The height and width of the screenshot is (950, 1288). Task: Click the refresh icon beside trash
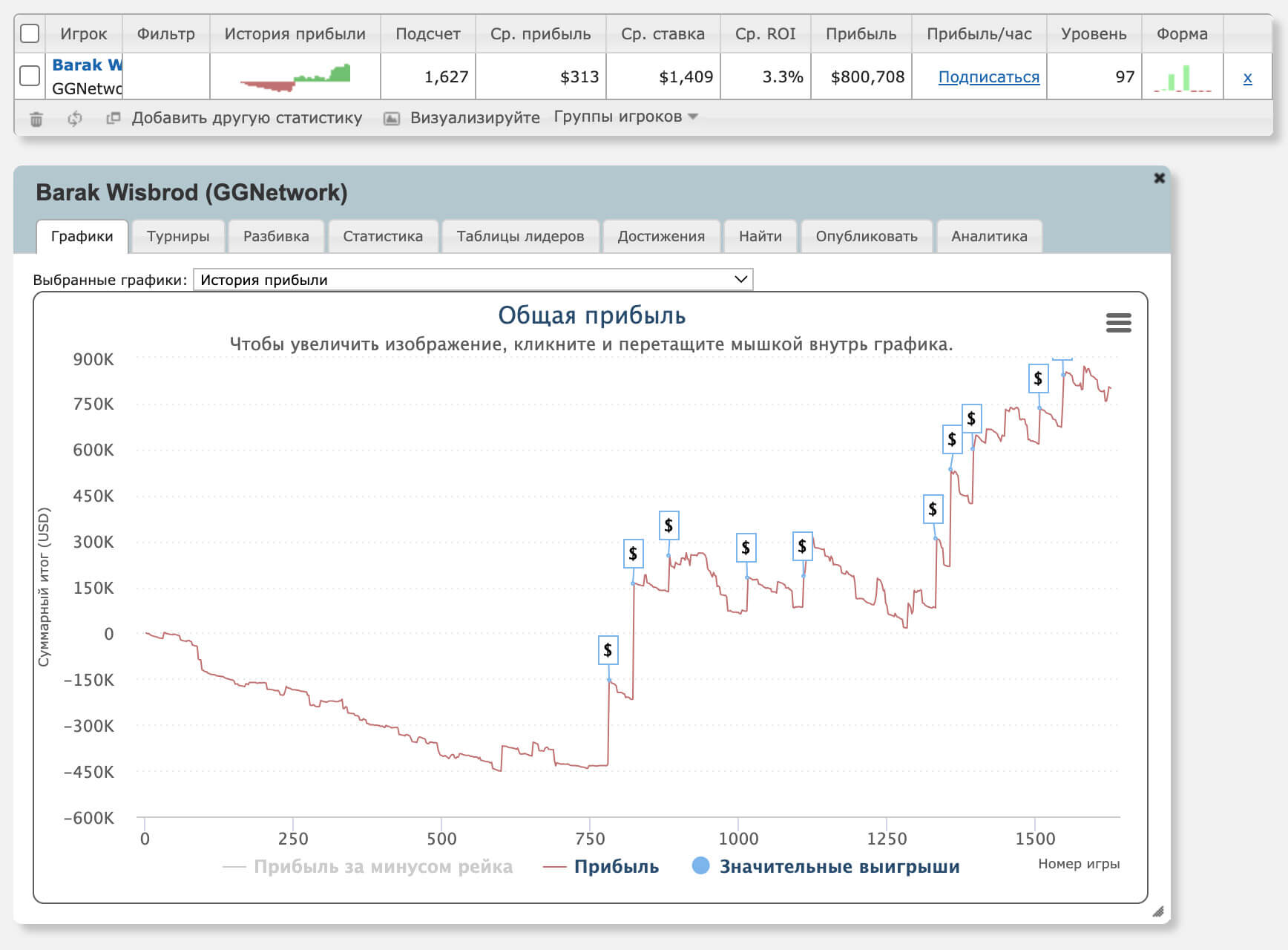(x=75, y=119)
